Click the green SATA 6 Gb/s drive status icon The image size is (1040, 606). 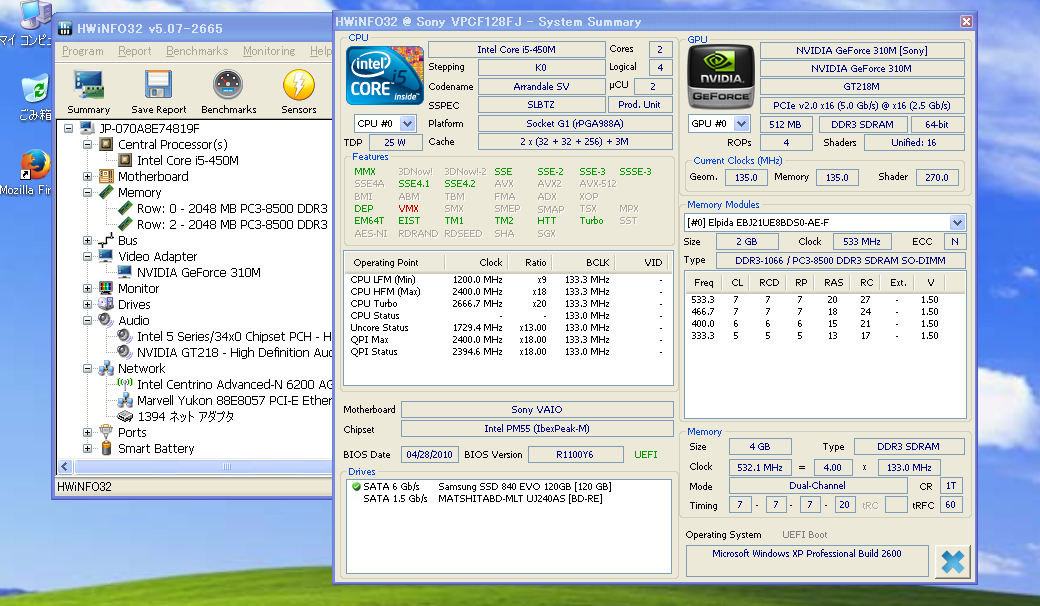356,487
